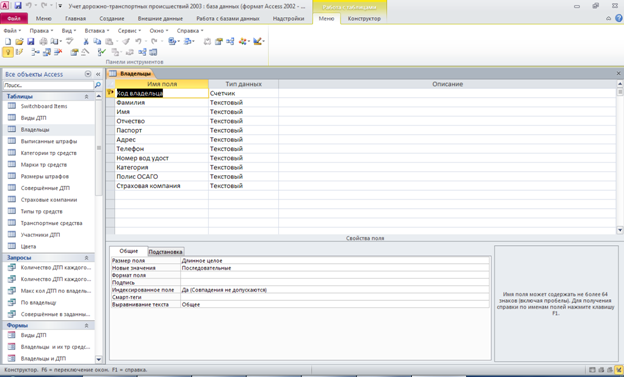Click the Print Preview icon in the toolbar
The height and width of the screenshot is (377, 624).
[55, 41]
